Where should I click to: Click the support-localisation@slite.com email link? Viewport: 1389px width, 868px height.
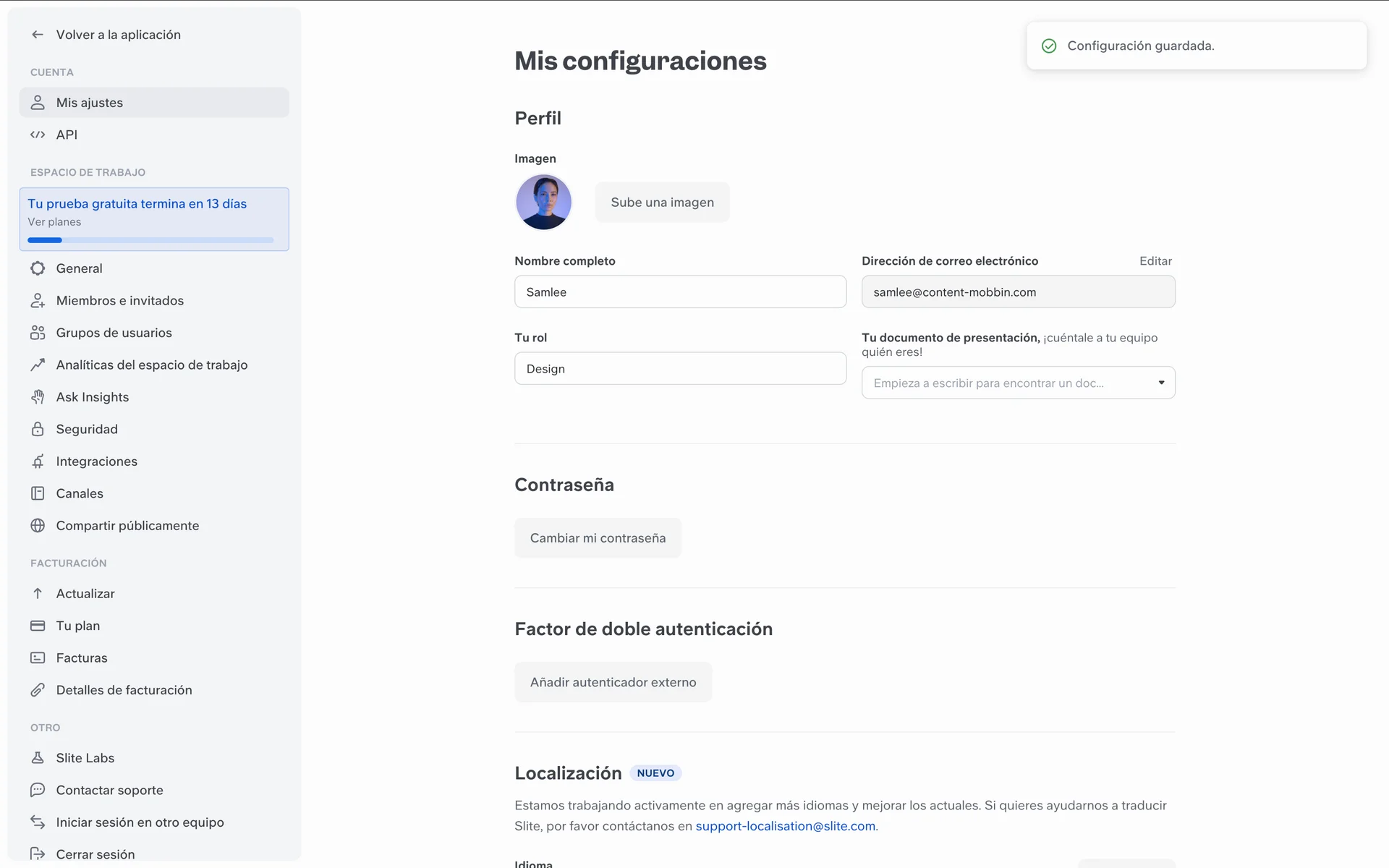[785, 826]
